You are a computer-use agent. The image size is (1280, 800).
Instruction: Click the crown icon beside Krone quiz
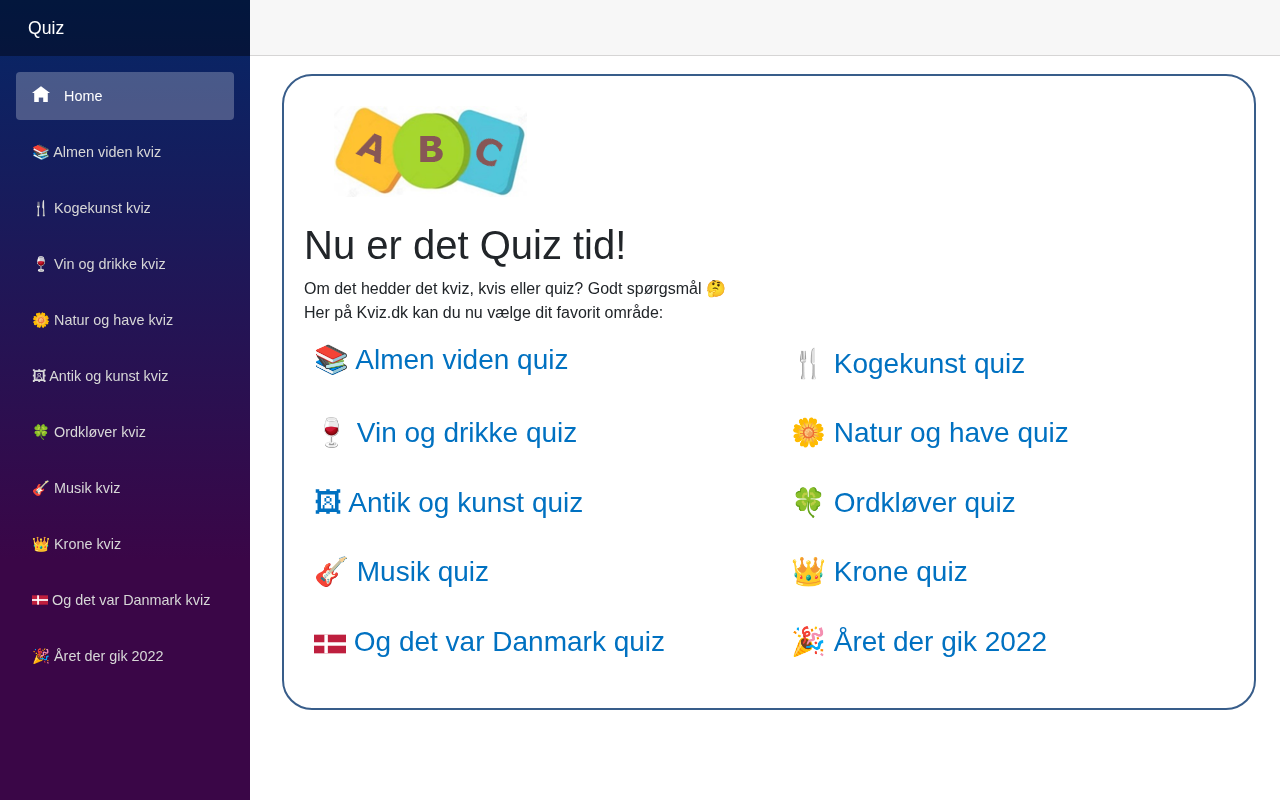tap(808, 572)
